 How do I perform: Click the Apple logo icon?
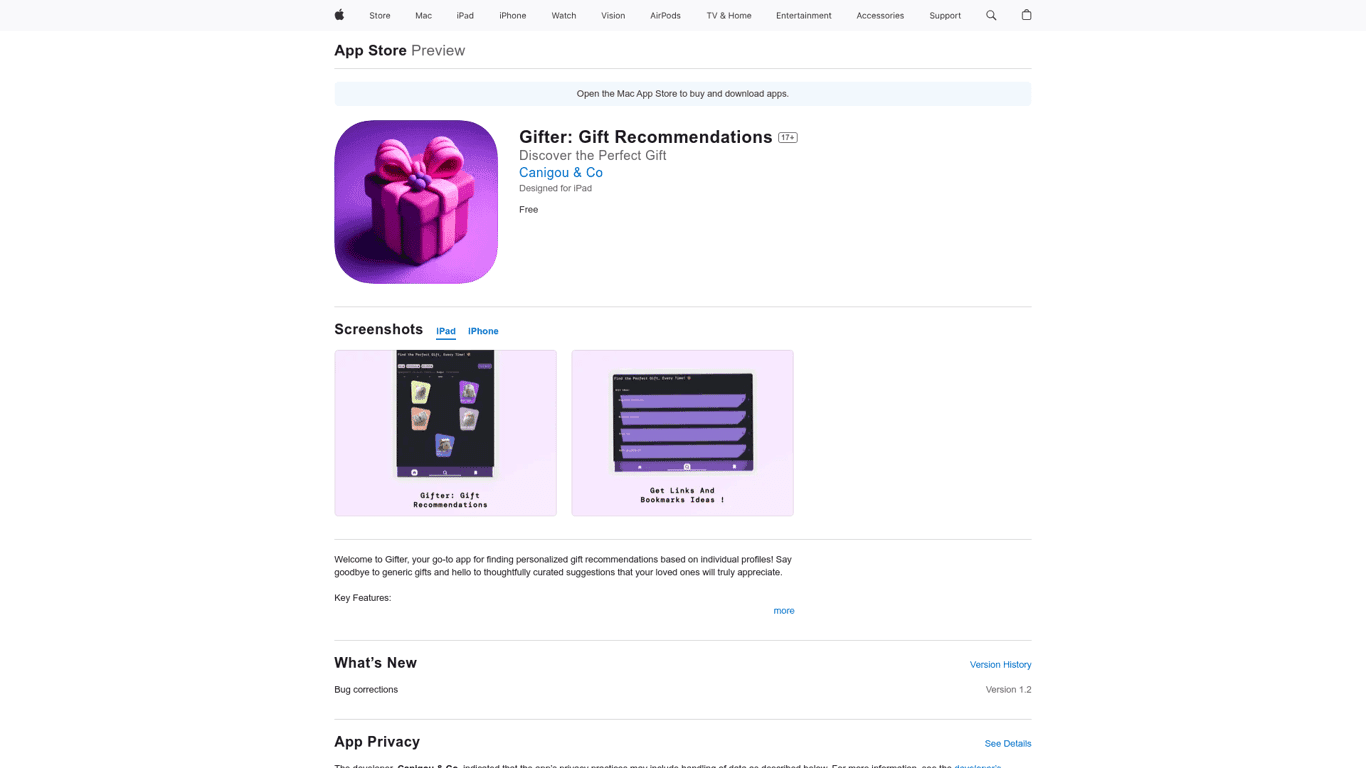click(339, 15)
